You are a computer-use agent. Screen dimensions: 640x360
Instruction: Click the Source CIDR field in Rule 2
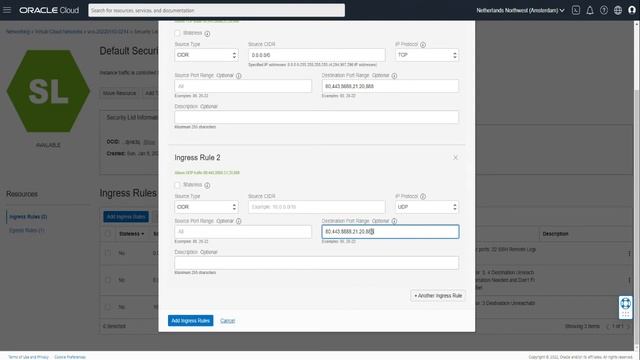(316, 207)
